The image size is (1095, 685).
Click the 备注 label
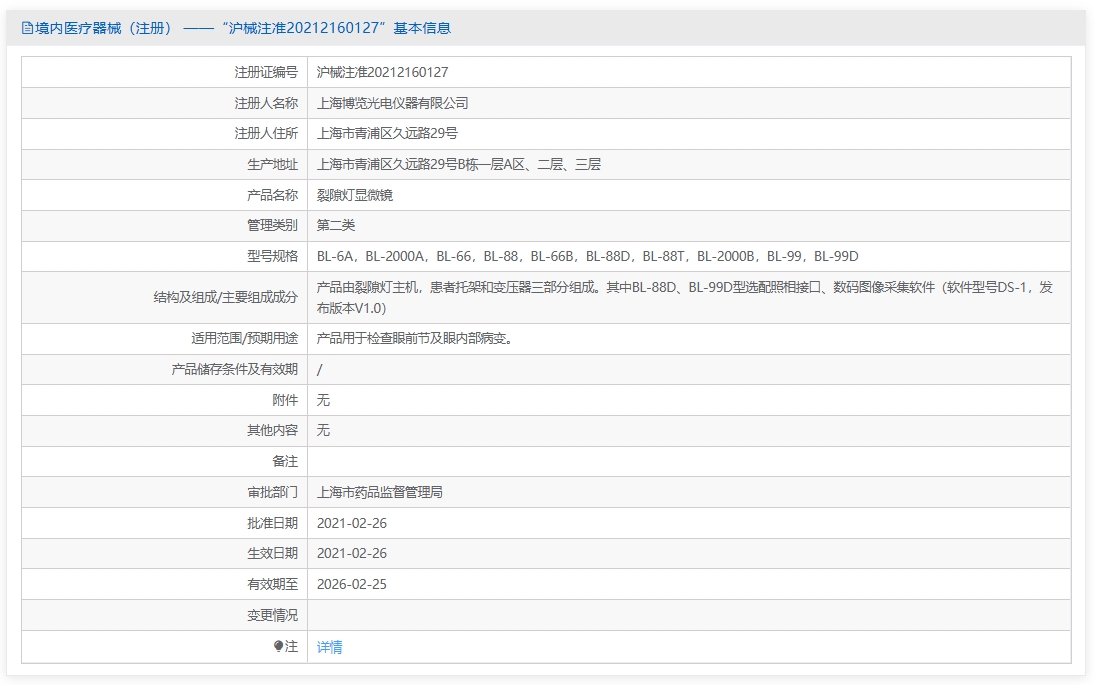pos(285,462)
